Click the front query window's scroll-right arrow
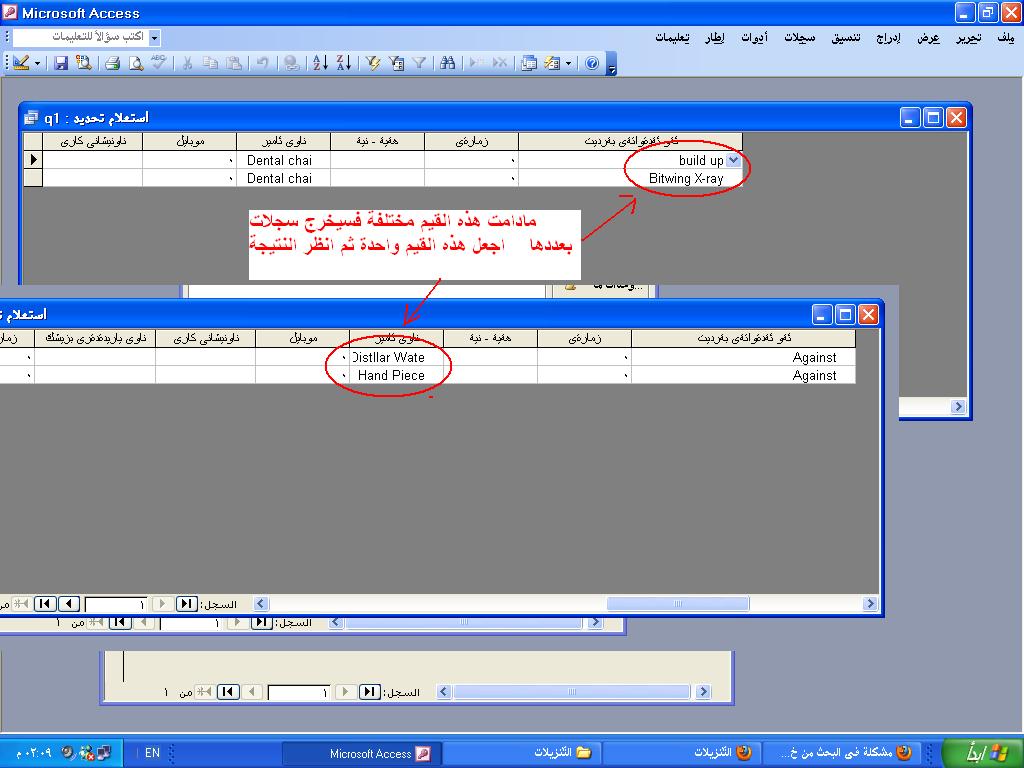The height and width of the screenshot is (768, 1024). click(x=869, y=604)
